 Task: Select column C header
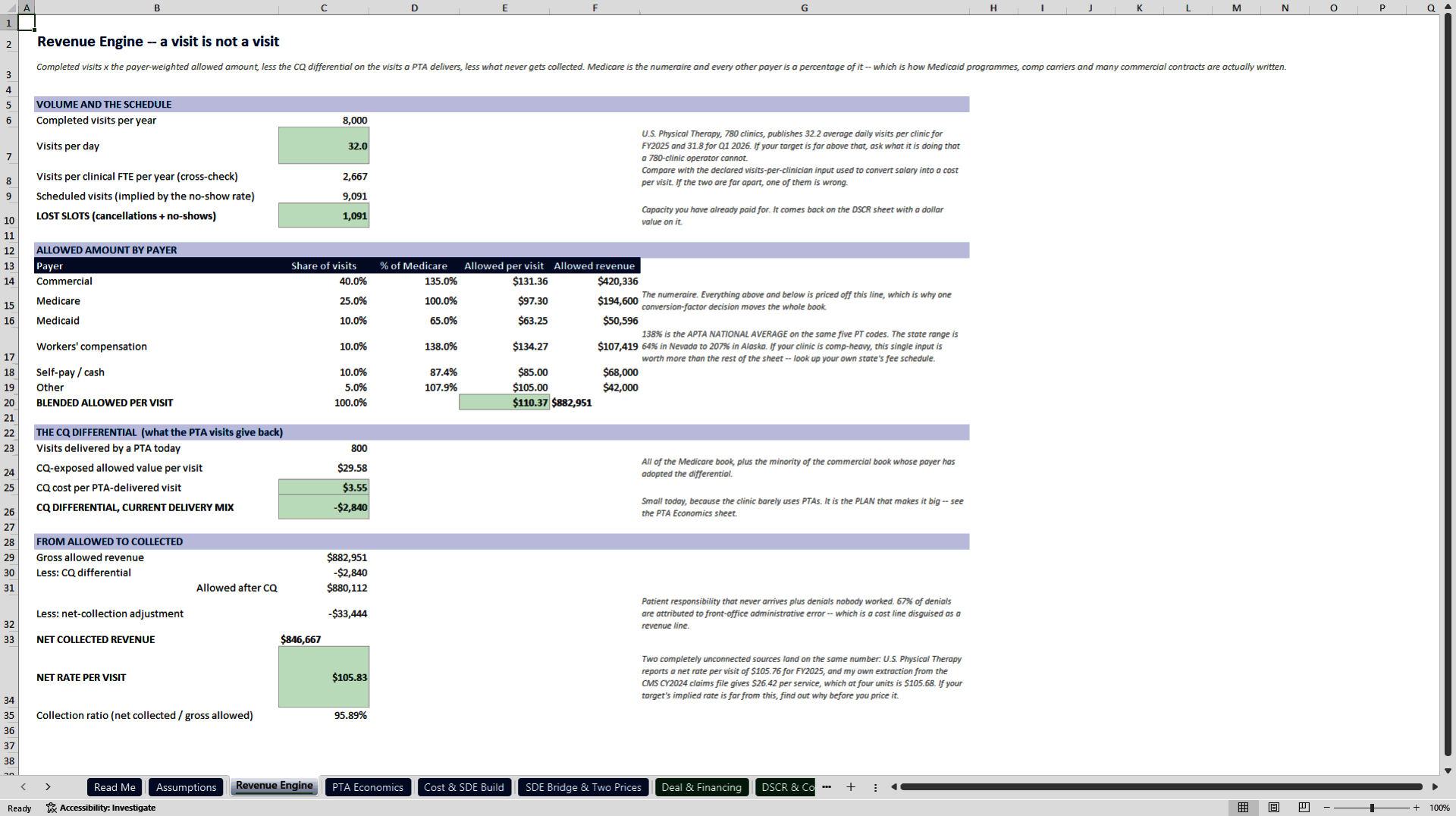click(324, 8)
